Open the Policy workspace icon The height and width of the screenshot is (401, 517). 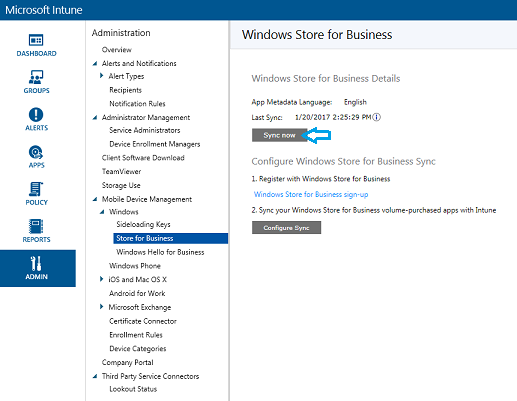coord(36,189)
